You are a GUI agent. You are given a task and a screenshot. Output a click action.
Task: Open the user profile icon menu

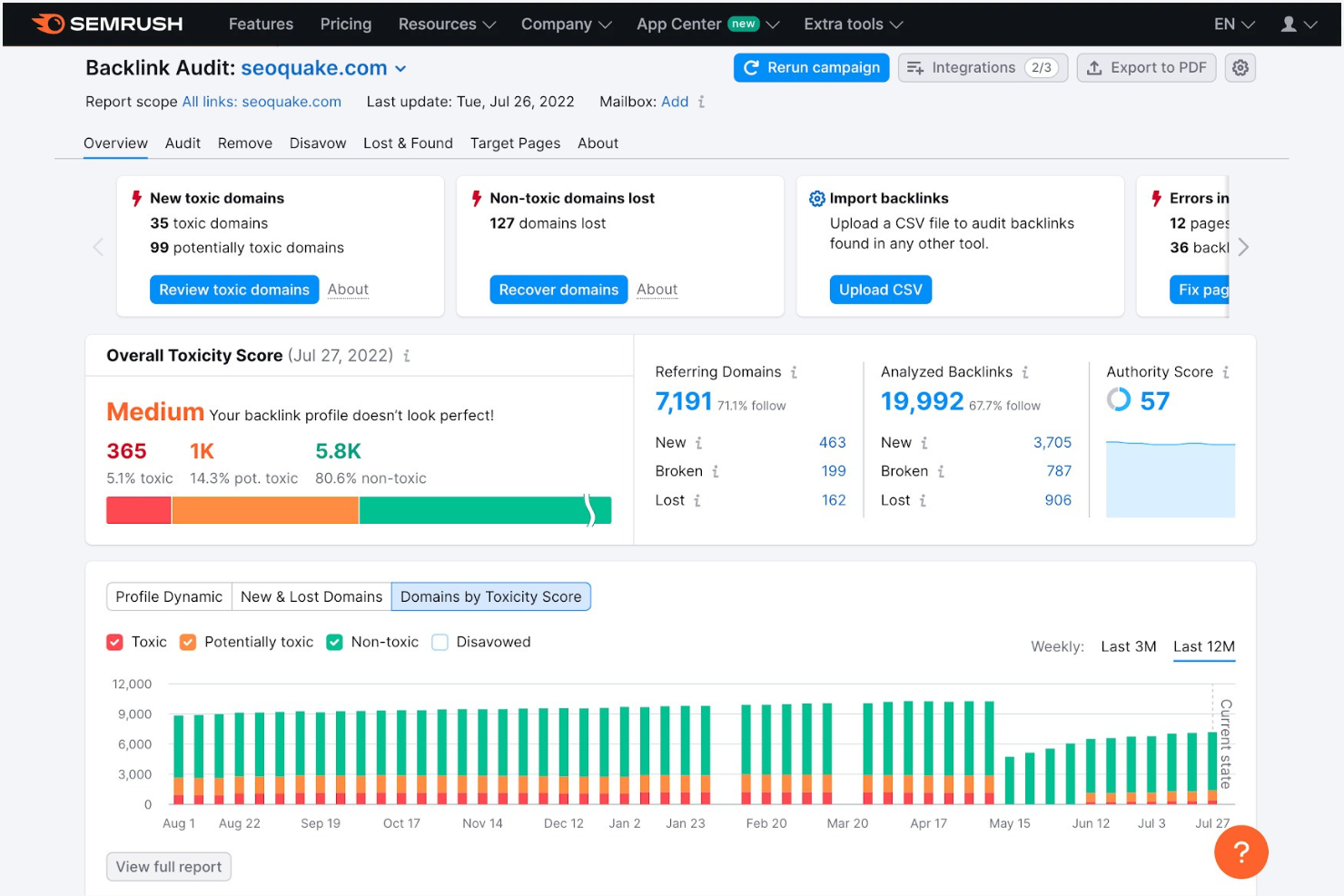(1299, 25)
